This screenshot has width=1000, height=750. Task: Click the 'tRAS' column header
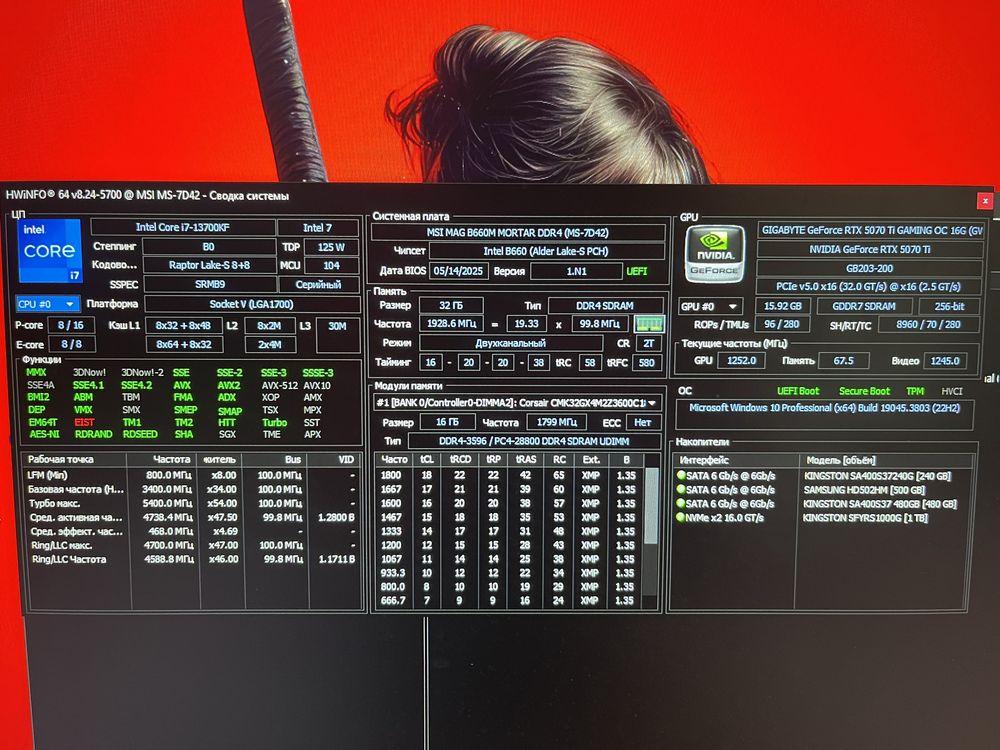[526, 459]
